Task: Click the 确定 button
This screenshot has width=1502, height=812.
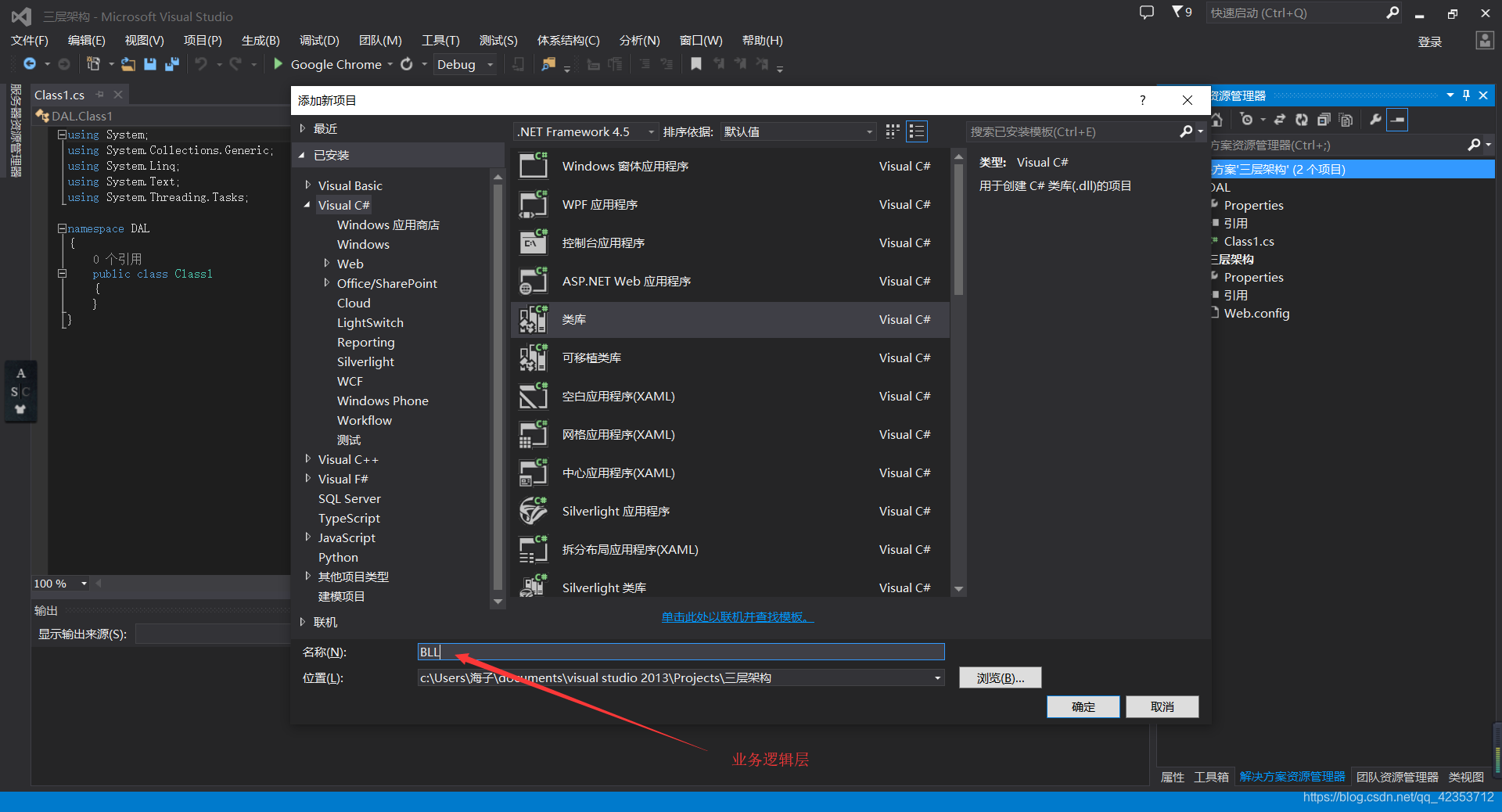Action: tap(1083, 706)
